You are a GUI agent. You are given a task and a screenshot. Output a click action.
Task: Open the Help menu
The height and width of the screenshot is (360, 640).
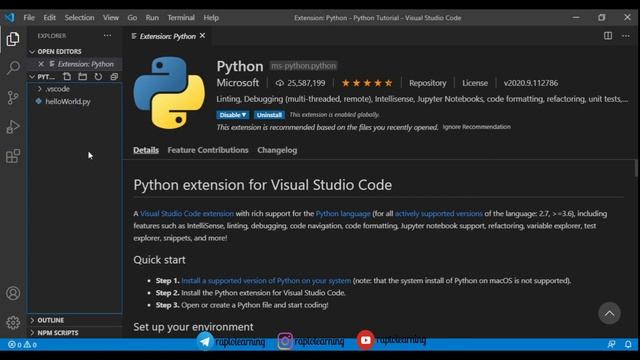(x=211, y=18)
